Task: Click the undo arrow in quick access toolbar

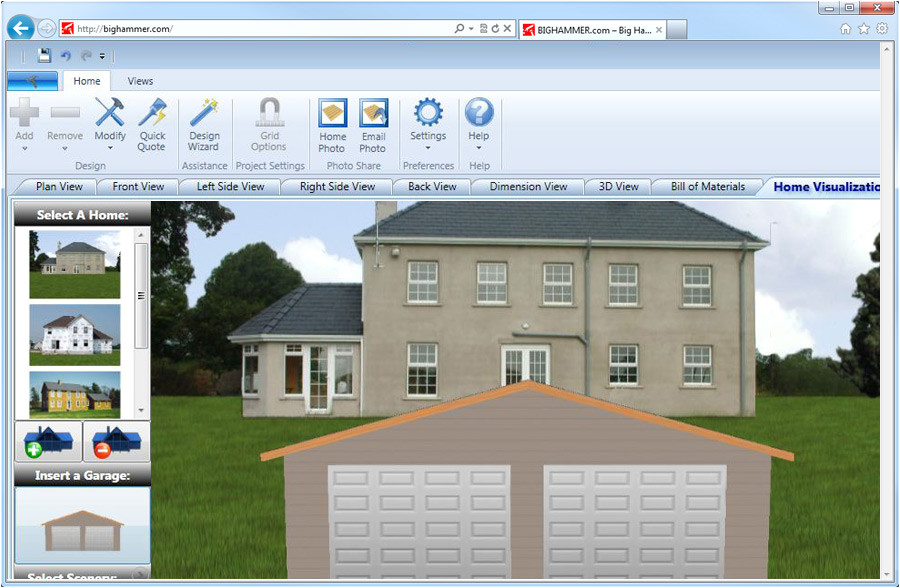Action: [x=66, y=56]
